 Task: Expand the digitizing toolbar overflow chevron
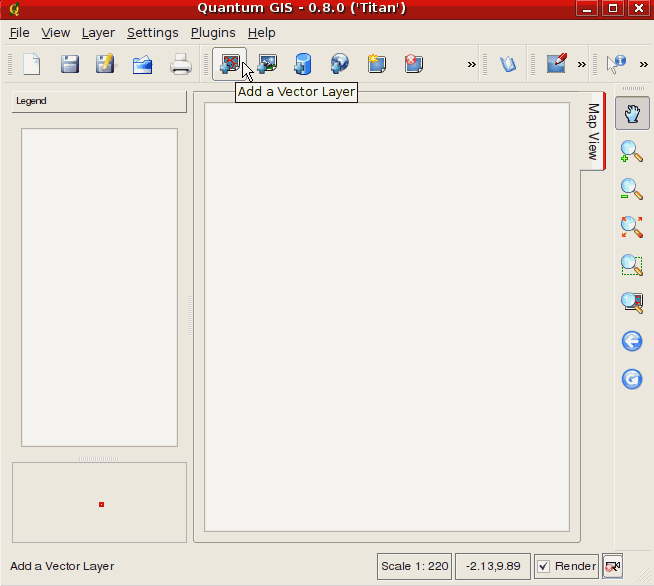click(x=581, y=65)
